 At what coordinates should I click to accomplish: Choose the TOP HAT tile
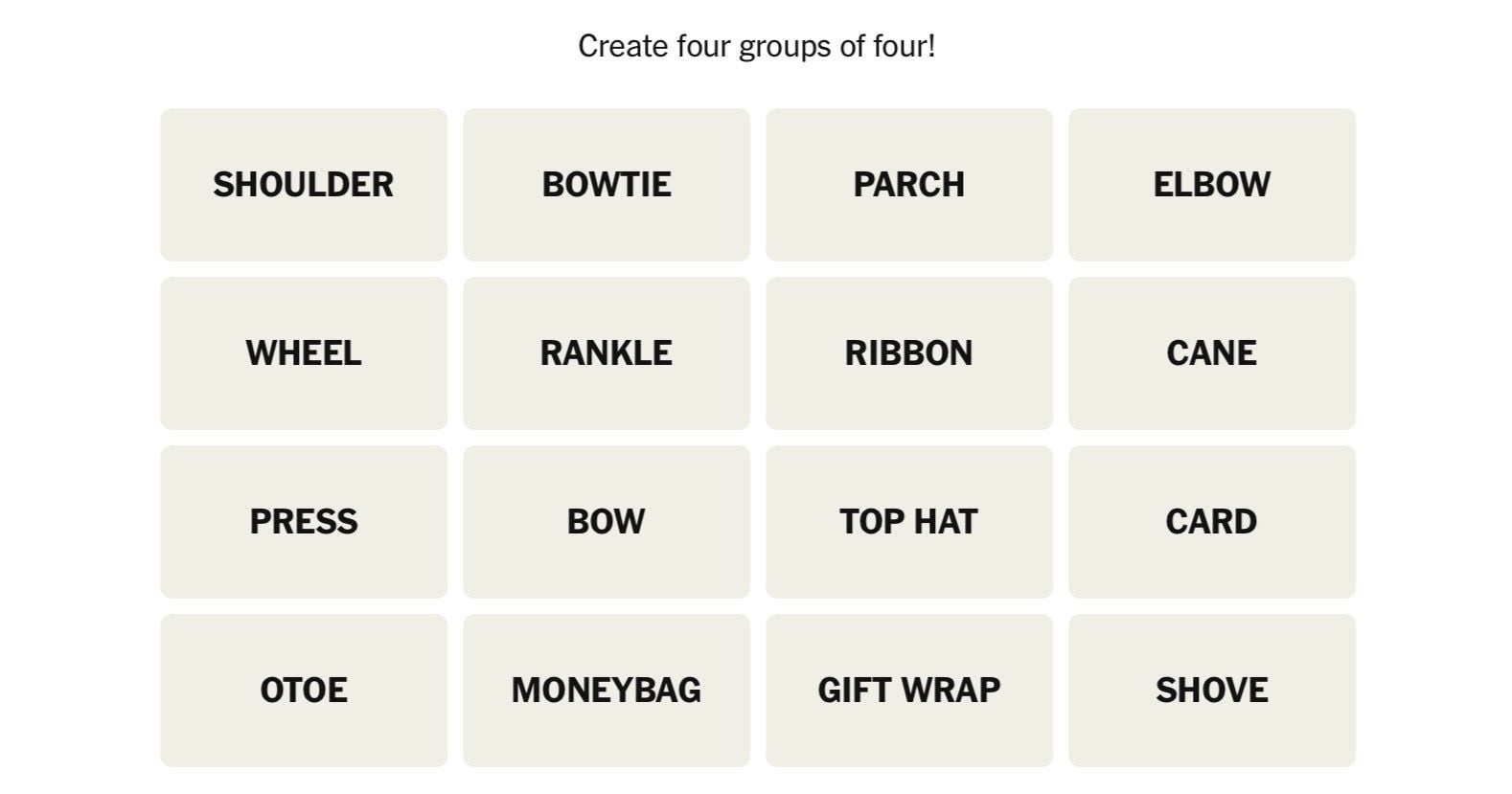click(908, 522)
